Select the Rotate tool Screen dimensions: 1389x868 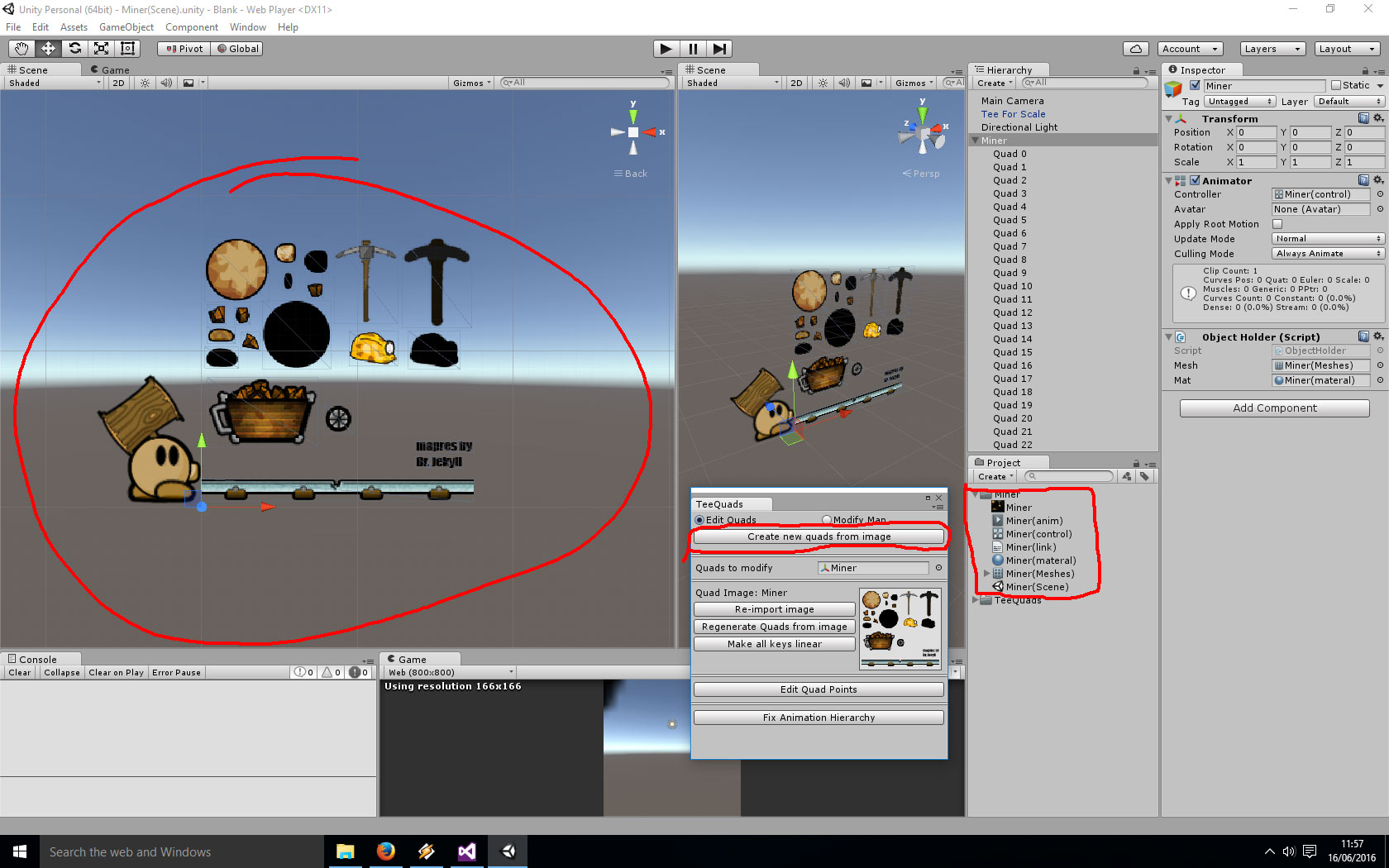coord(74,49)
